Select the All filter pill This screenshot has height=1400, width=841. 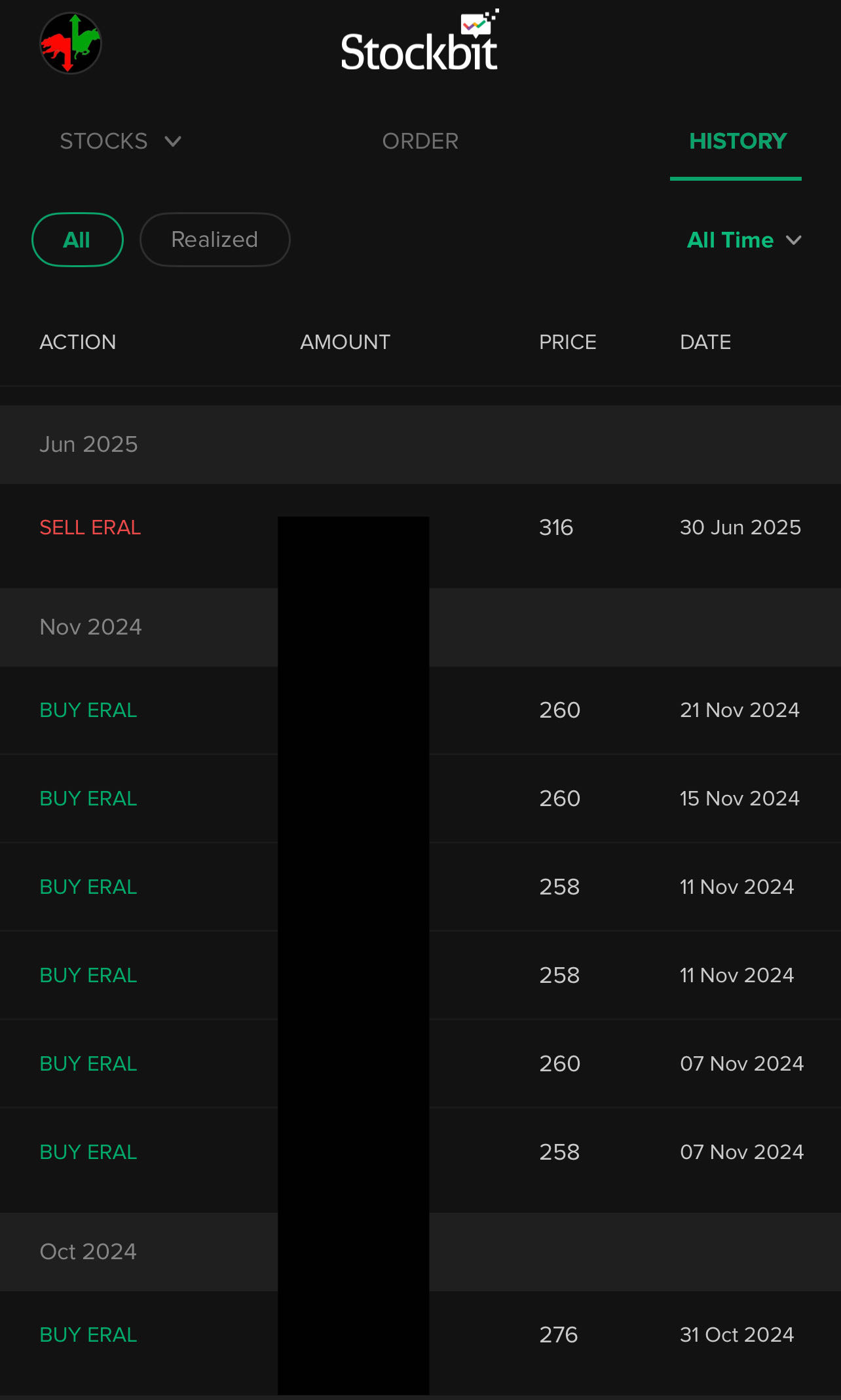(77, 240)
